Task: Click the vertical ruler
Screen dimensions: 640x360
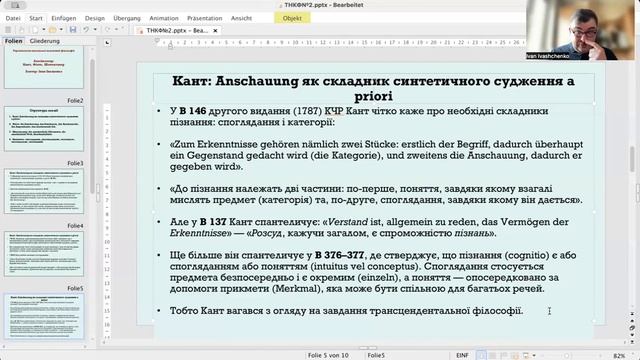Action: [x=107, y=222]
